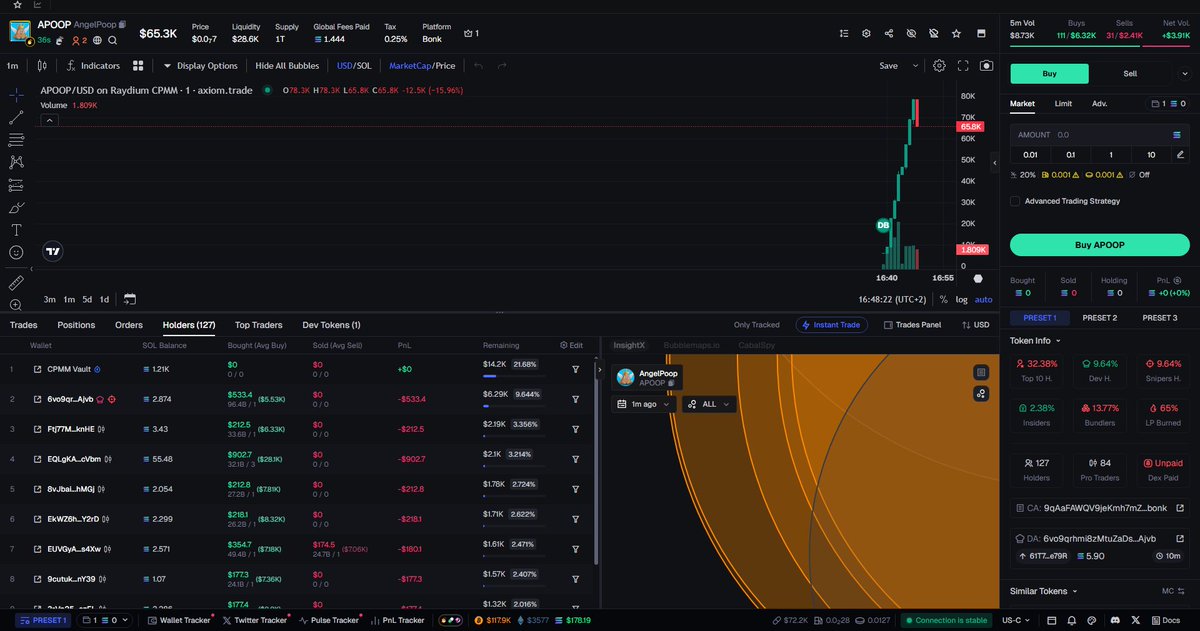
Task: Choose the 0.1 quick amount button
Action: pyautogui.click(x=1070, y=155)
